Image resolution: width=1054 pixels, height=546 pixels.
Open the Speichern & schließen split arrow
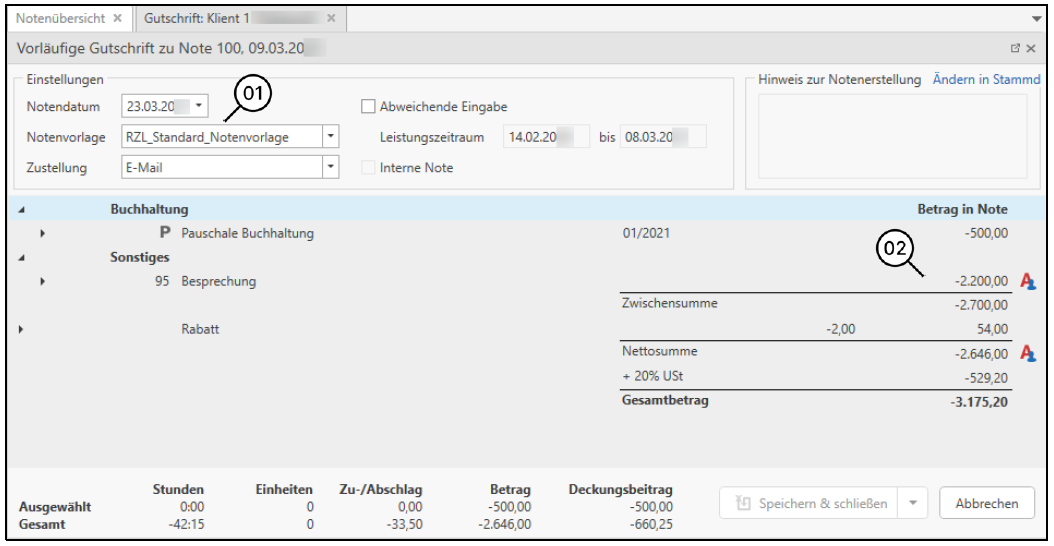coord(912,504)
